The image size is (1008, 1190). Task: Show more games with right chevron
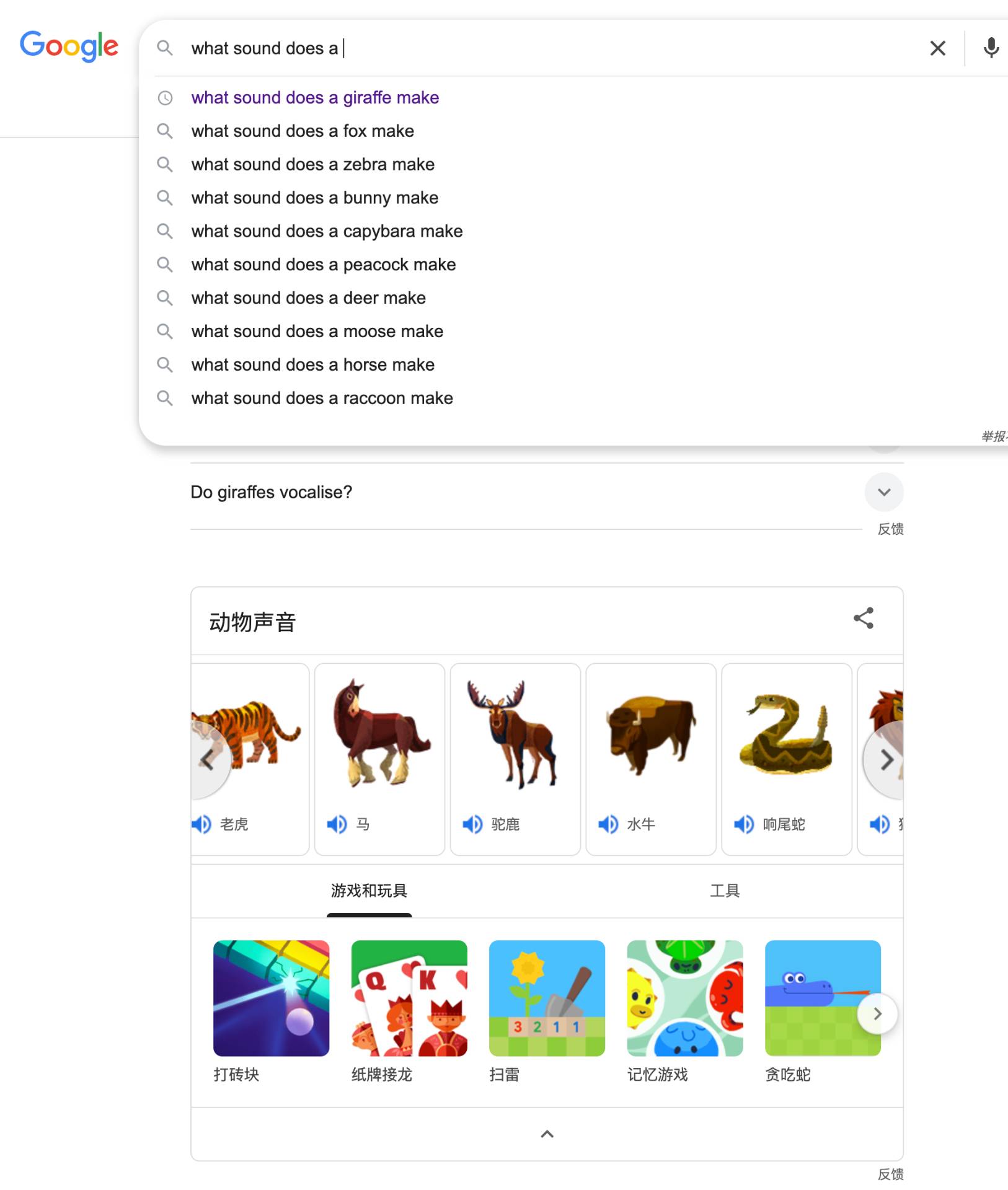(877, 1014)
